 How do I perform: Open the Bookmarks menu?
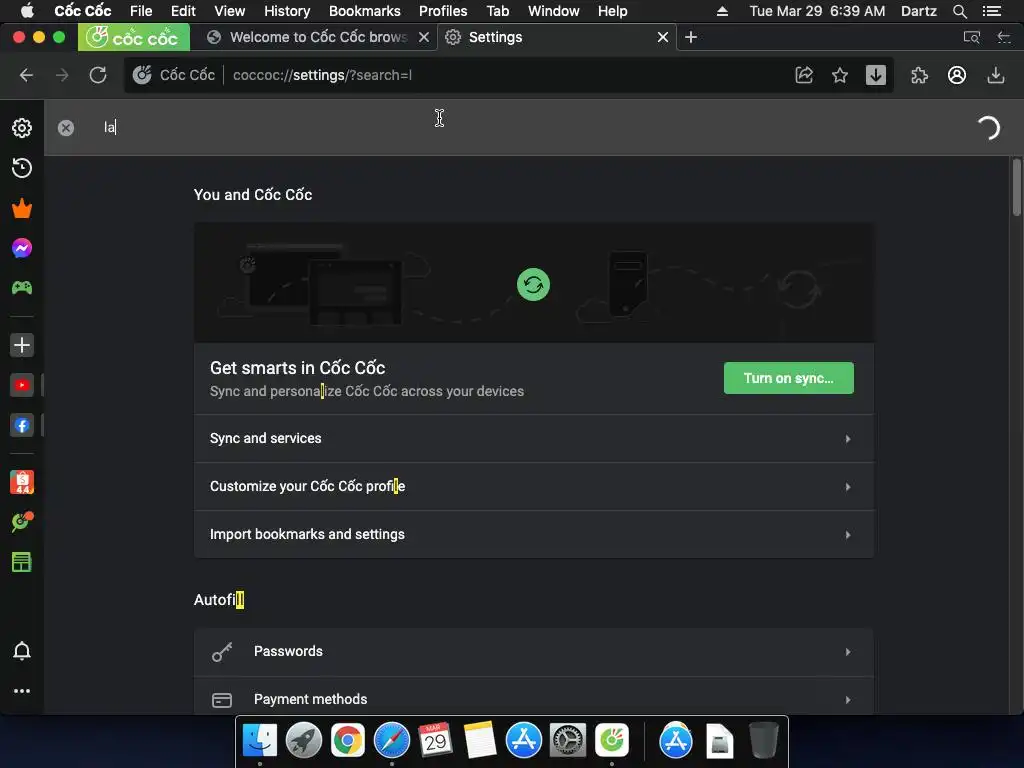tap(364, 11)
